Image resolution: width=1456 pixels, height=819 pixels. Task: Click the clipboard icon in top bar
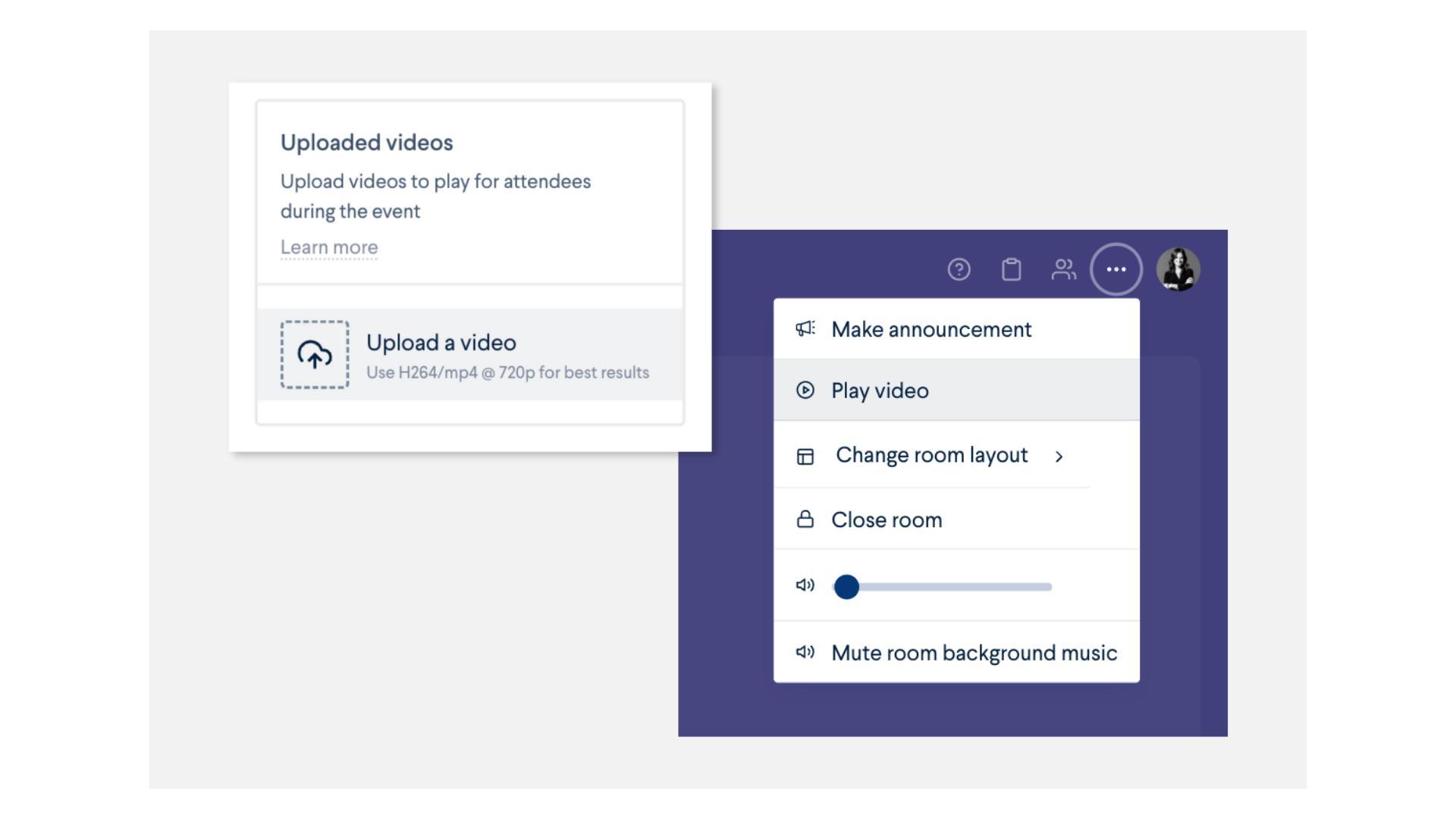pyautogui.click(x=1011, y=269)
